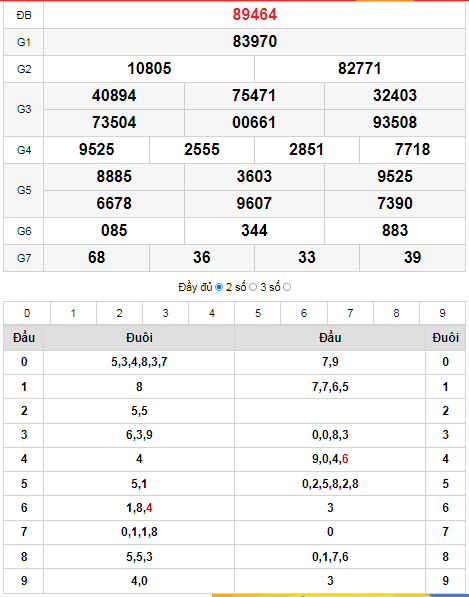
Task: Click digit 6 in number filter row
Action: (304, 313)
